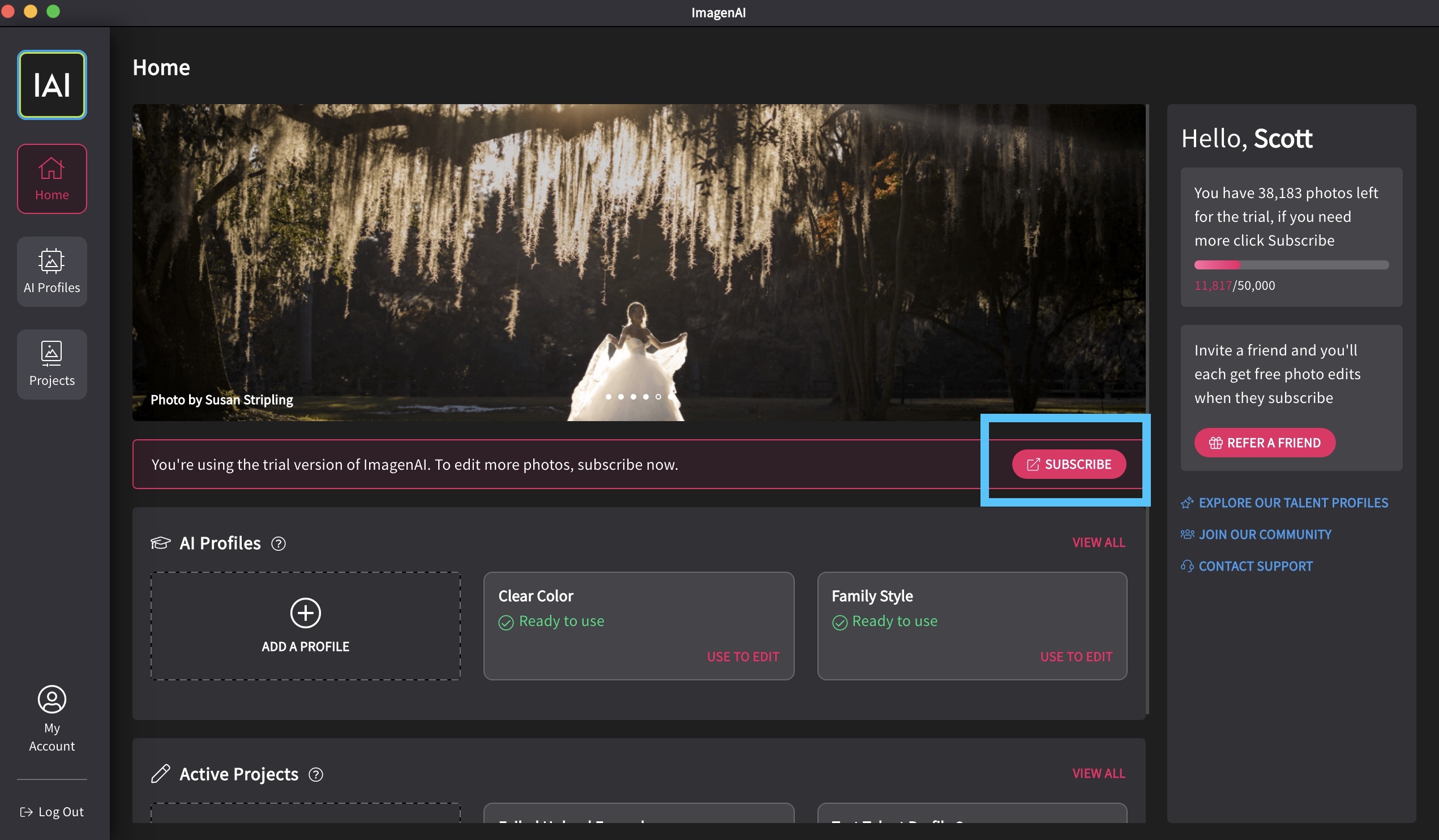Screen dimensions: 1439x840
Task: Click View All for Active Projects
Action: pos(1098,773)
